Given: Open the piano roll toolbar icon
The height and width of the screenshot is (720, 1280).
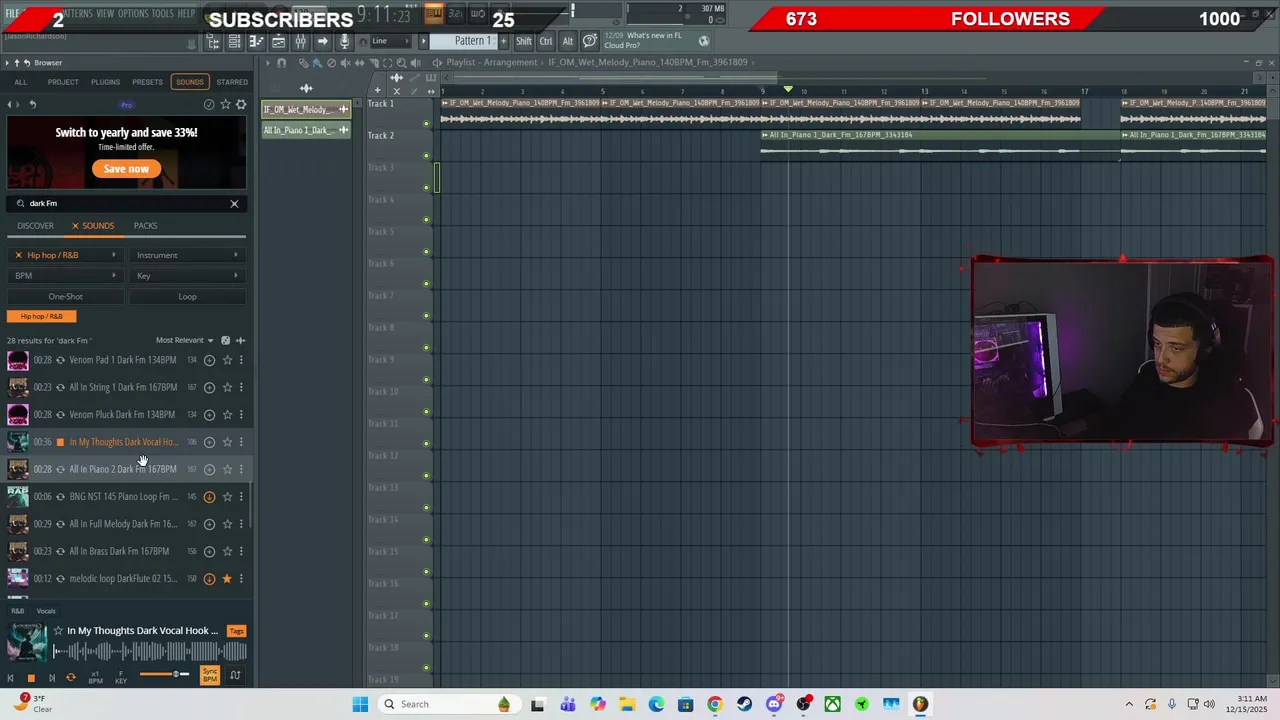Looking at the screenshot, I should pos(256,41).
